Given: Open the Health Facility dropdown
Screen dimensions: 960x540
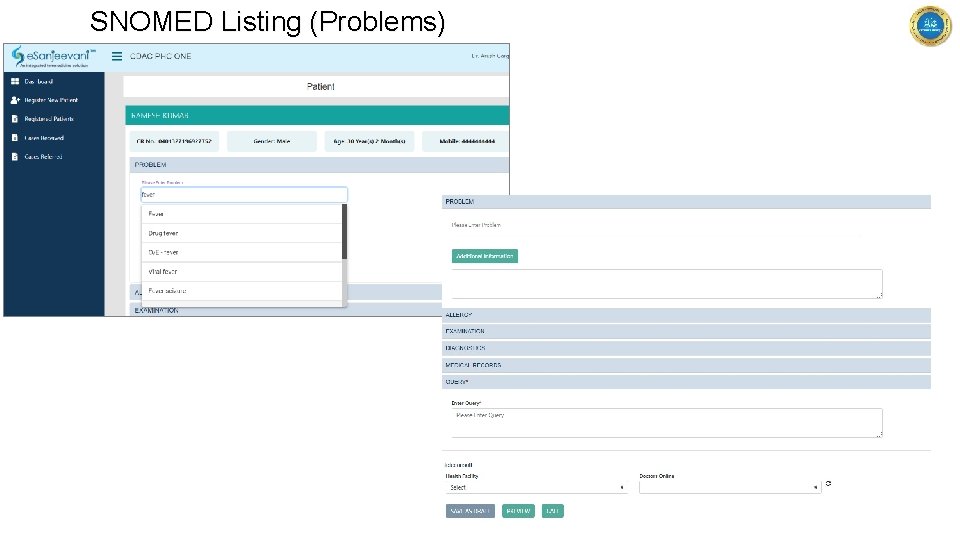Looking at the screenshot, I should tap(536, 487).
